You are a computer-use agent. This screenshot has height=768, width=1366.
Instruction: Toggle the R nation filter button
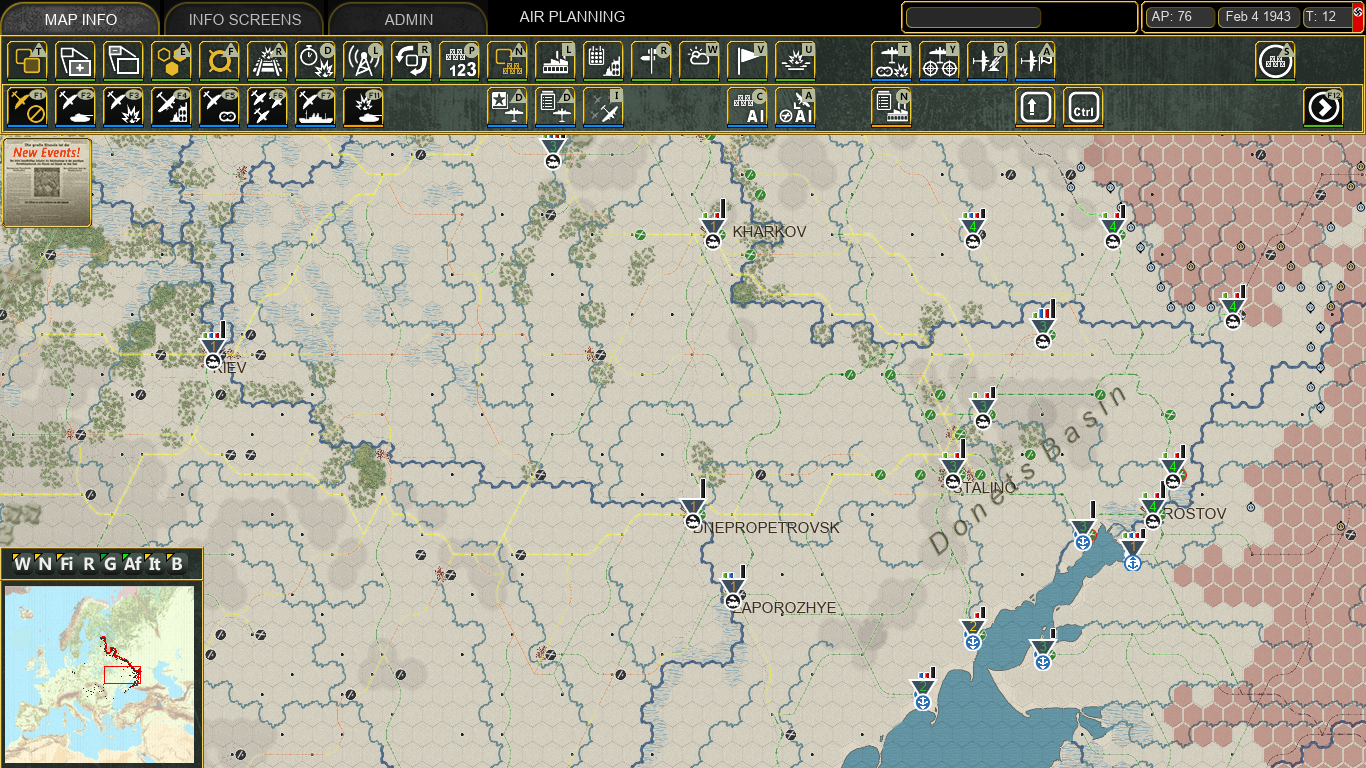[x=88, y=564]
